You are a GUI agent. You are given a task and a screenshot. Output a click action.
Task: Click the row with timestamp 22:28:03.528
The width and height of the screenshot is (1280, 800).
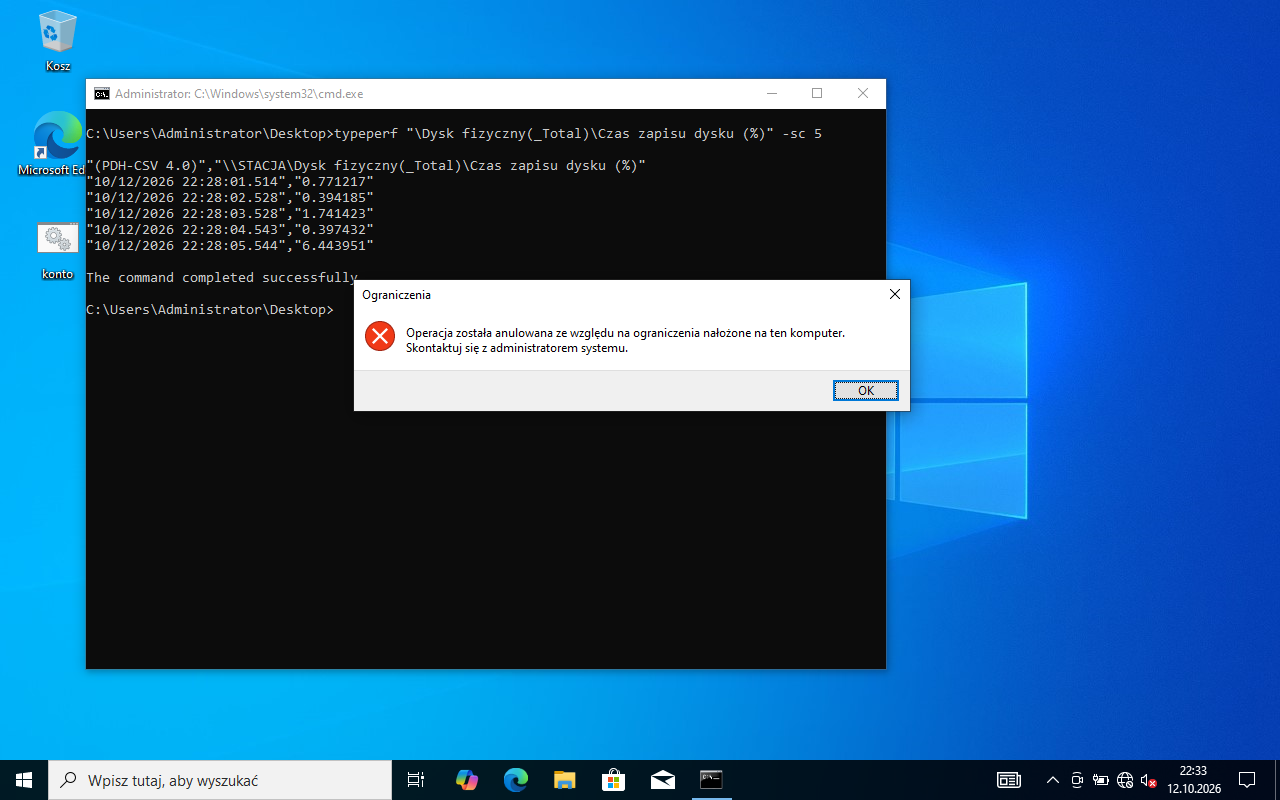pos(230,213)
